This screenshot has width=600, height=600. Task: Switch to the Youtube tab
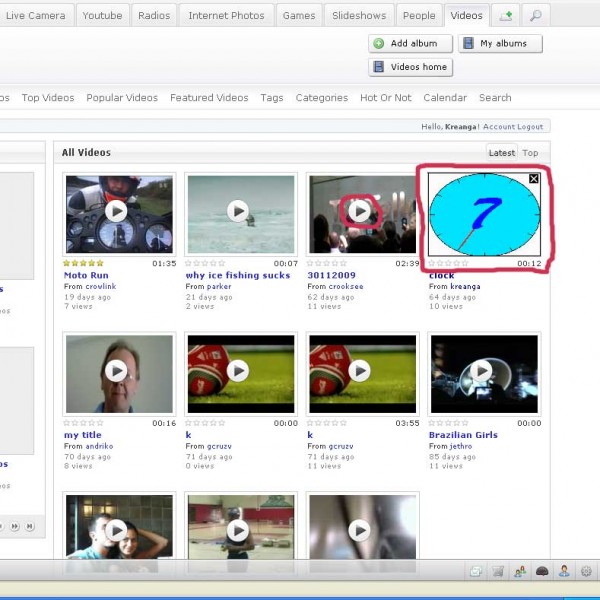103,16
